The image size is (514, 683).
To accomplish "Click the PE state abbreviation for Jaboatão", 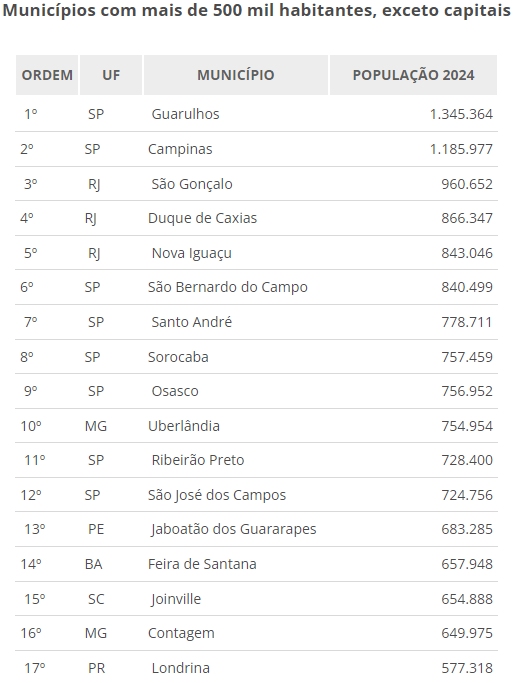I will pos(96,529).
